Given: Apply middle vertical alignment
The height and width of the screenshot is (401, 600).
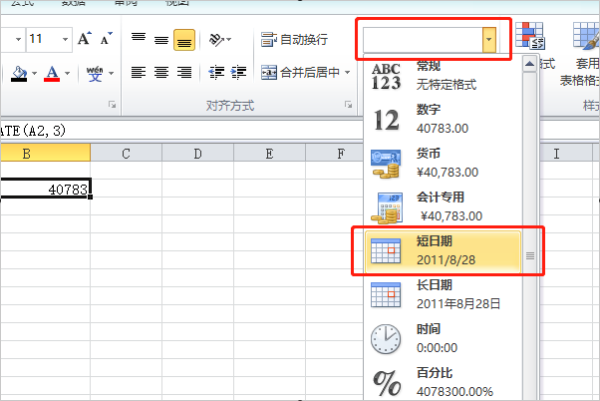Looking at the screenshot, I should pyautogui.click(x=161, y=39).
